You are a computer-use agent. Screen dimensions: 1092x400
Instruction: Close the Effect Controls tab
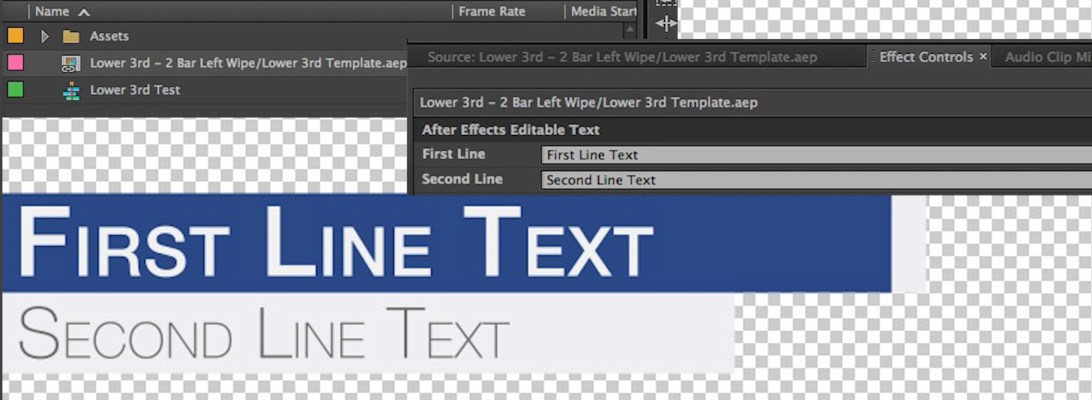[x=983, y=57]
